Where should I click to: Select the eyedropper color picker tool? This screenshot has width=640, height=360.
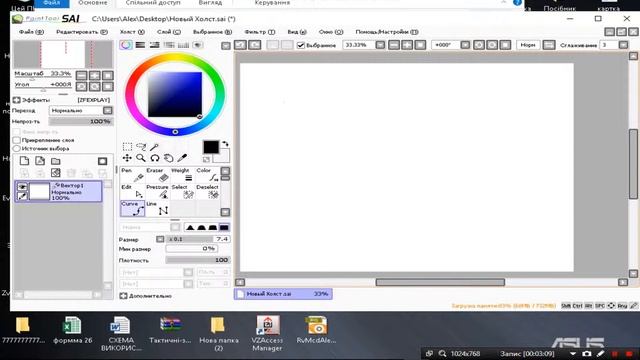point(182,158)
